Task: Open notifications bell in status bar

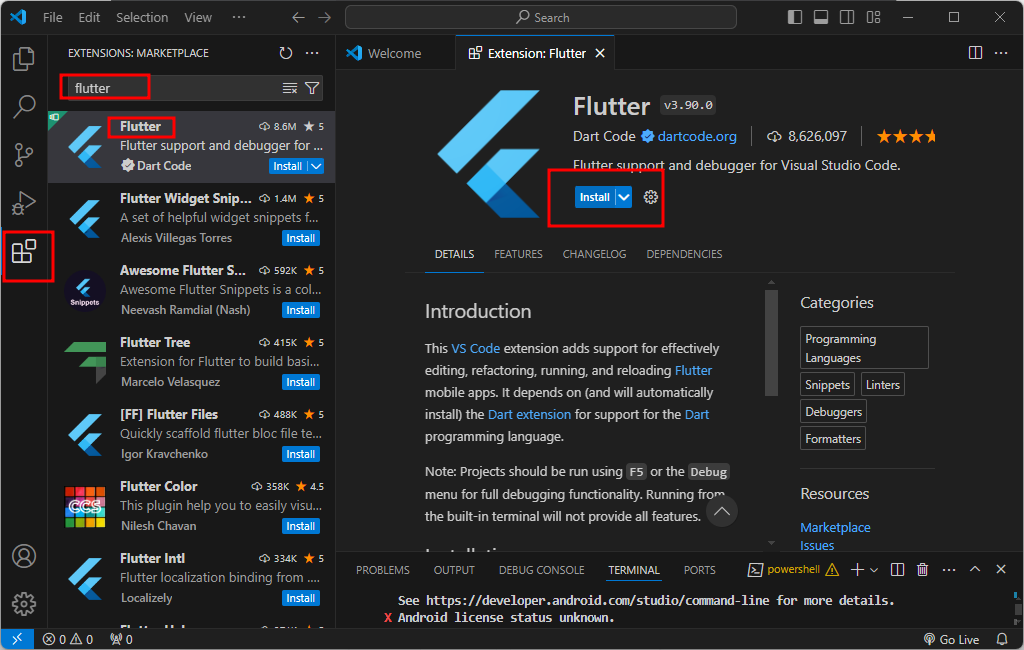Action: coord(1002,640)
